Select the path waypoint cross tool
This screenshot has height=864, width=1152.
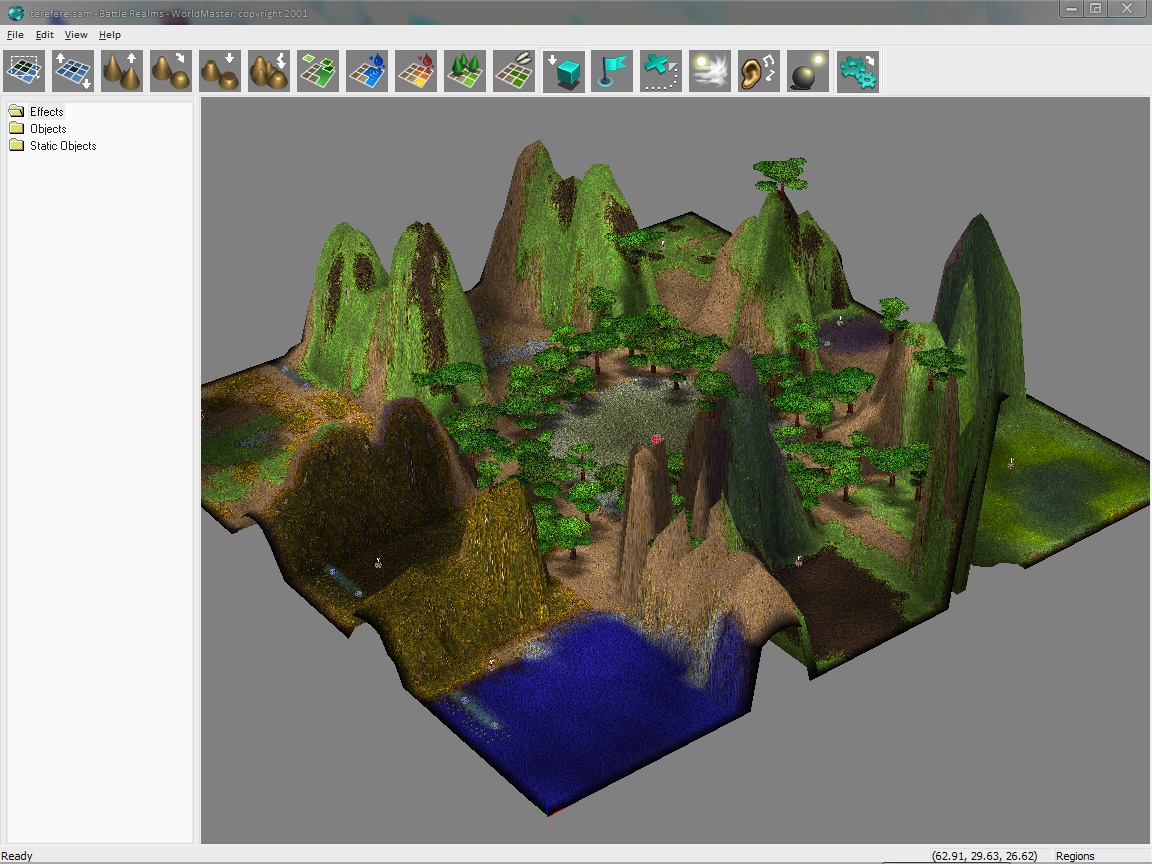click(x=661, y=71)
